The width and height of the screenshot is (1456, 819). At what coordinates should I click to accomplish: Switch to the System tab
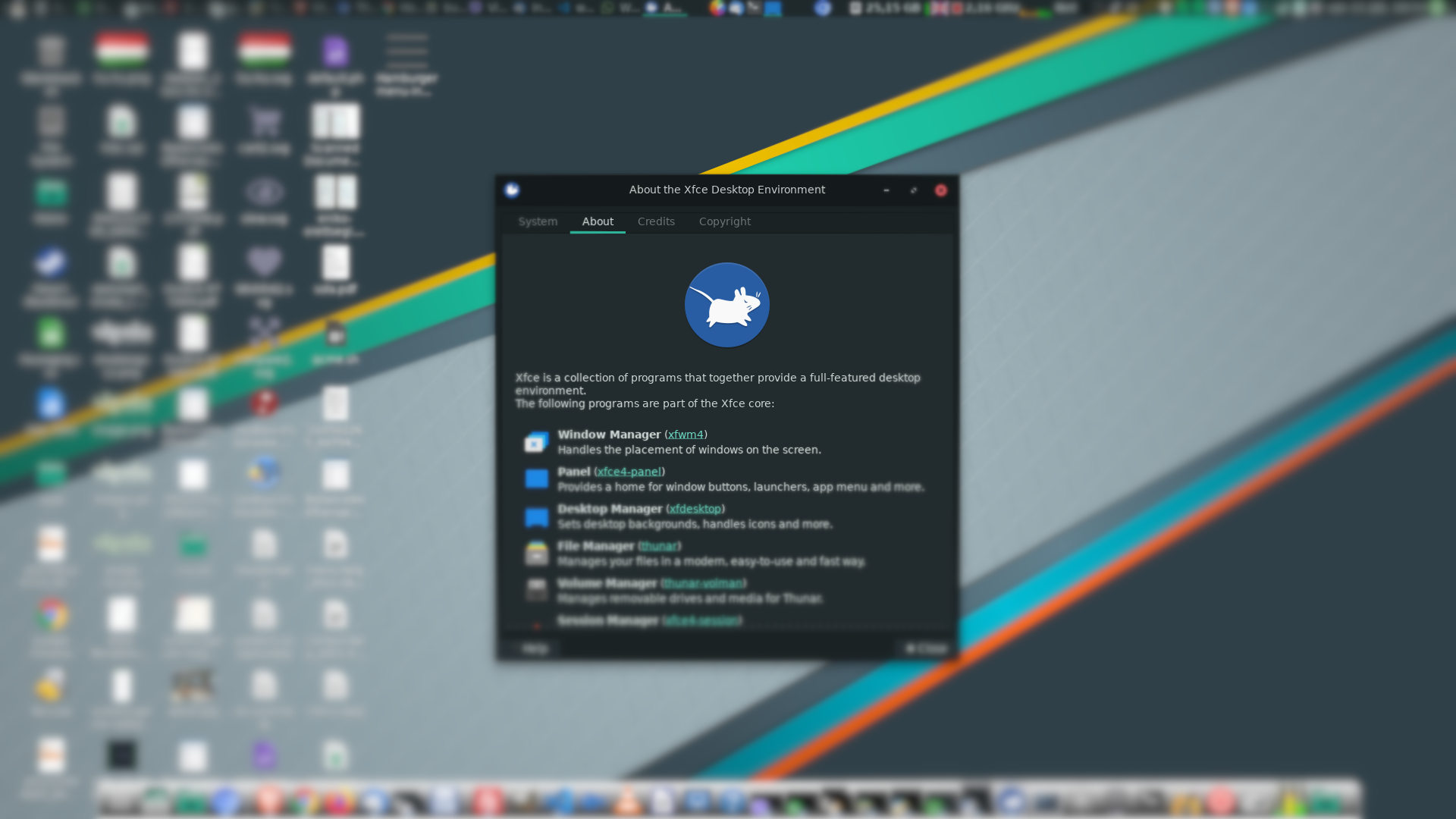pyautogui.click(x=538, y=221)
